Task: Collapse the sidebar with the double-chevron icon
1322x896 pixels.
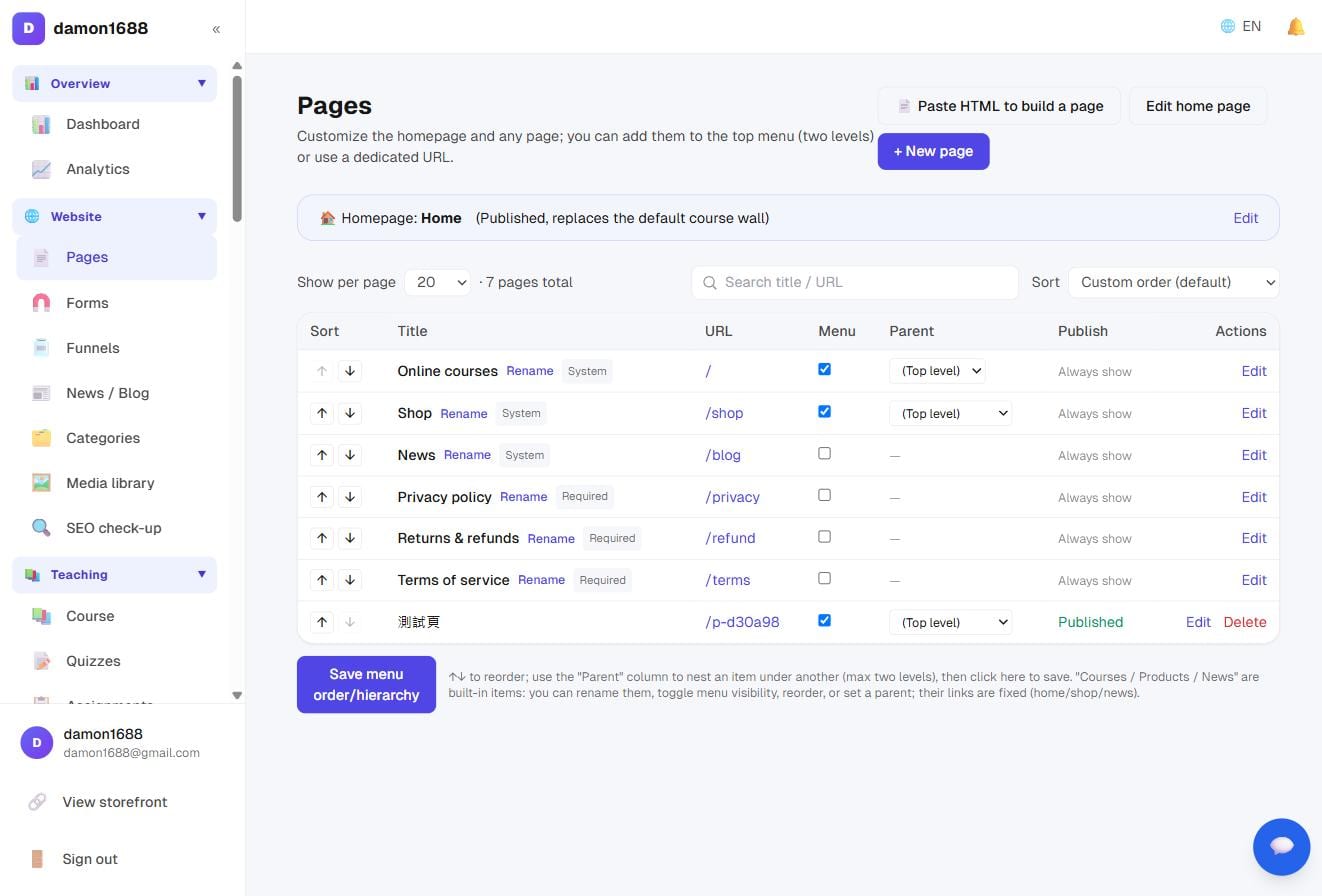Action: tap(216, 29)
